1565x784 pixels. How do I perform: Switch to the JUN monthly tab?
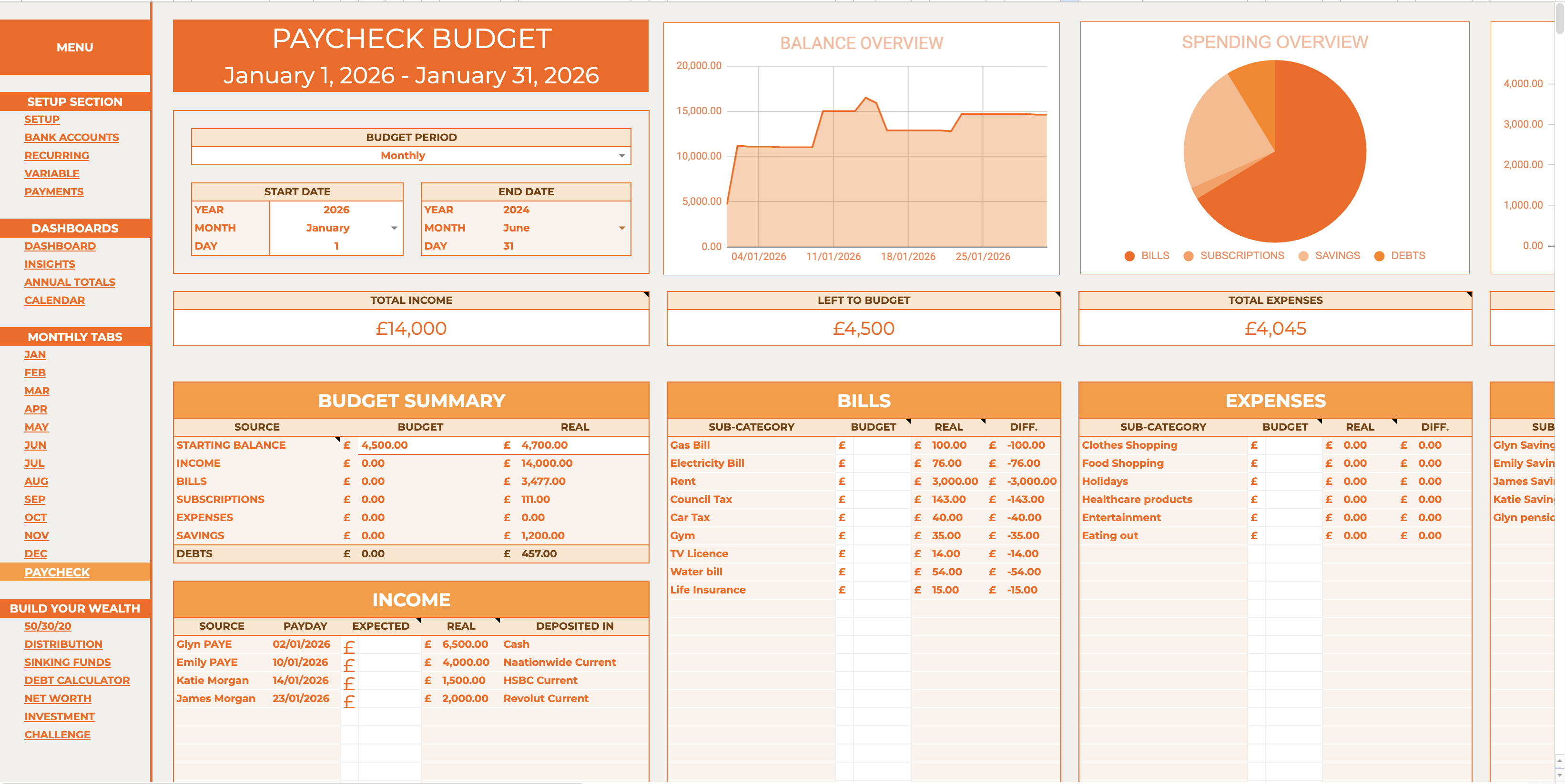tap(35, 446)
